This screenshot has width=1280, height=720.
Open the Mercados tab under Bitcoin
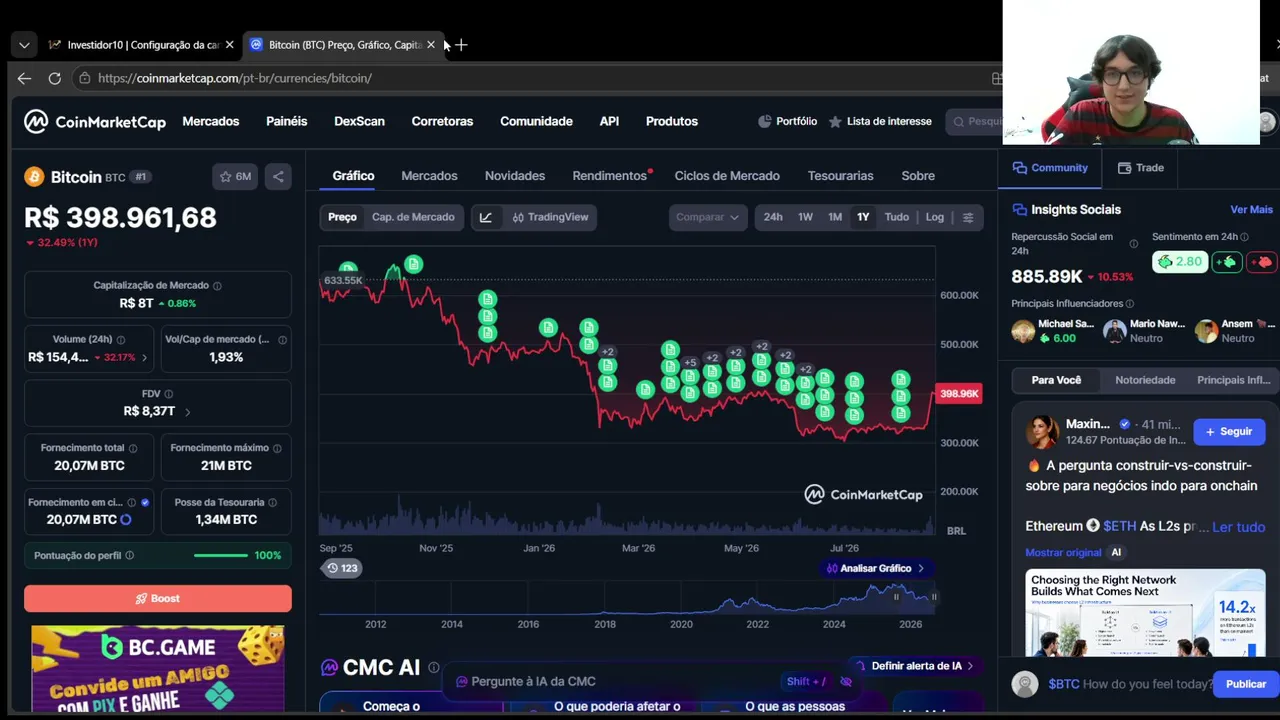click(x=429, y=176)
